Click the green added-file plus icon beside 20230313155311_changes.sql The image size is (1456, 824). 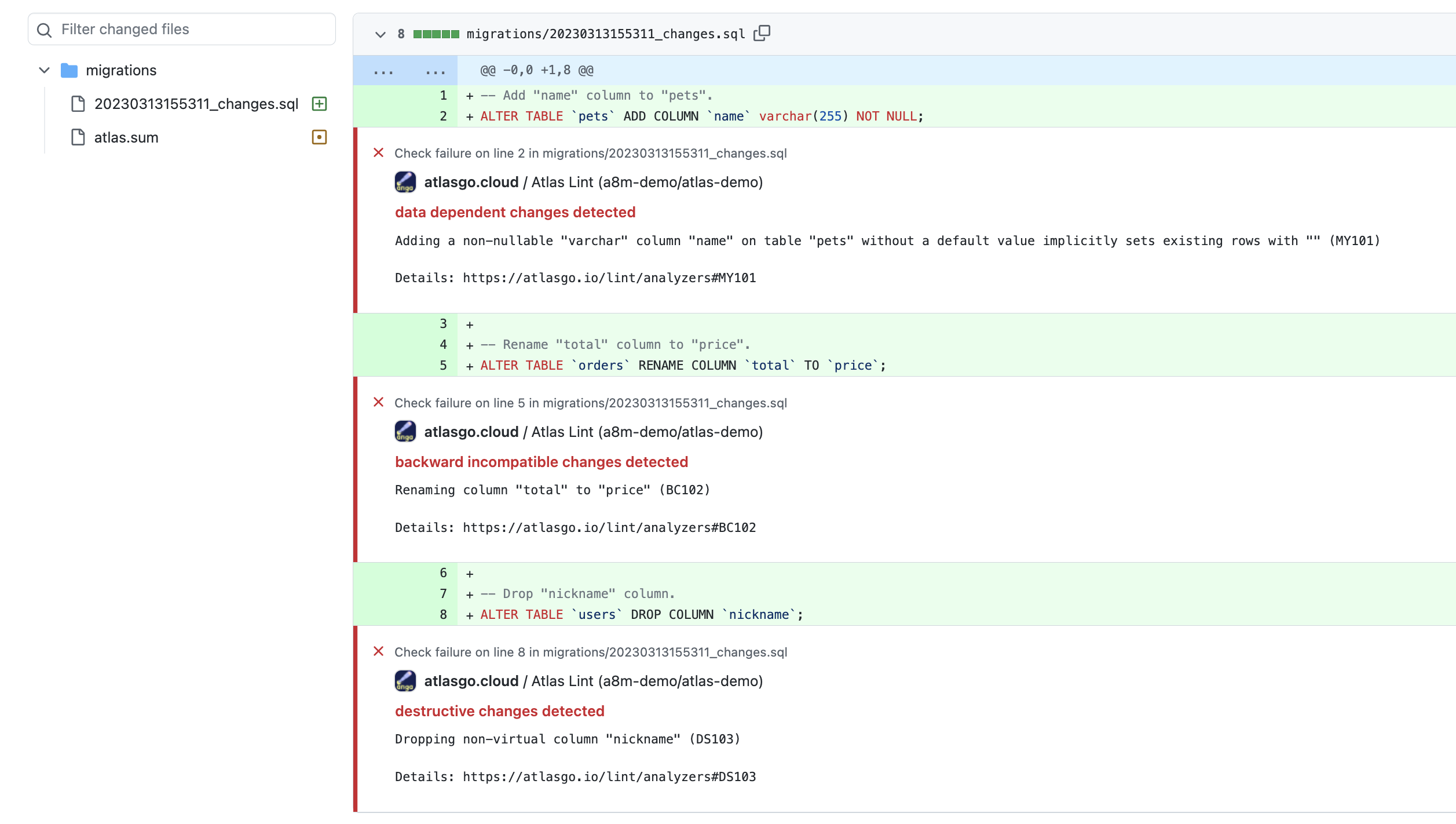coord(319,103)
